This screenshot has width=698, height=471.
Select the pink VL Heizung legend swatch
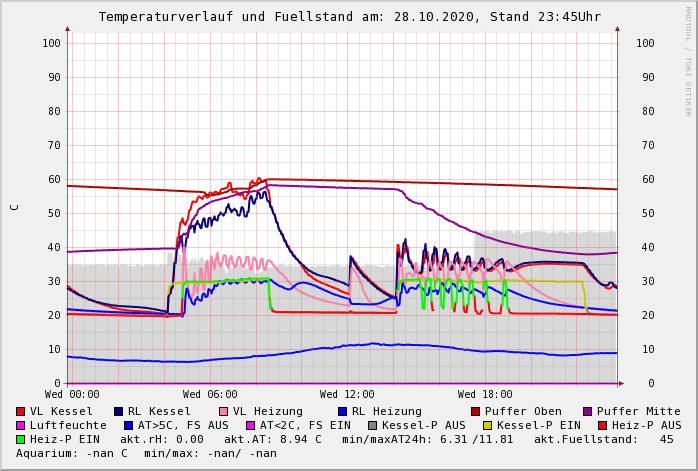[223, 412]
